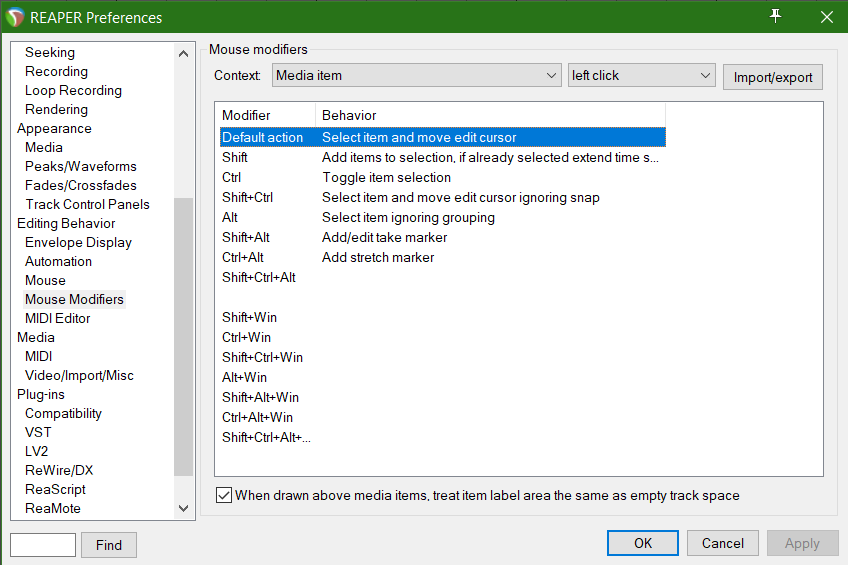Select Ctrl+Alt Add stretch marker row

click(442, 257)
